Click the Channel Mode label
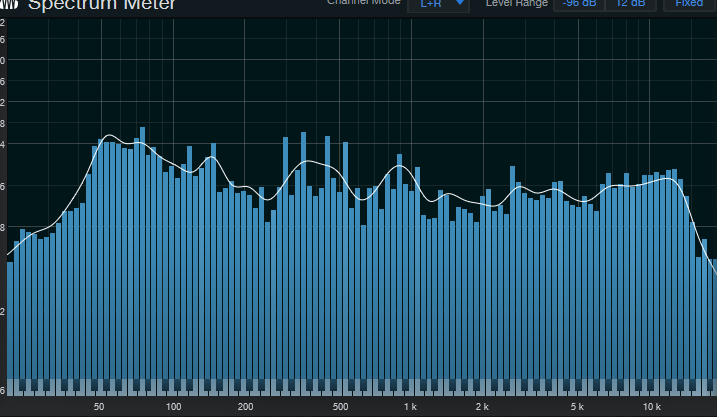 pyautogui.click(x=364, y=2)
